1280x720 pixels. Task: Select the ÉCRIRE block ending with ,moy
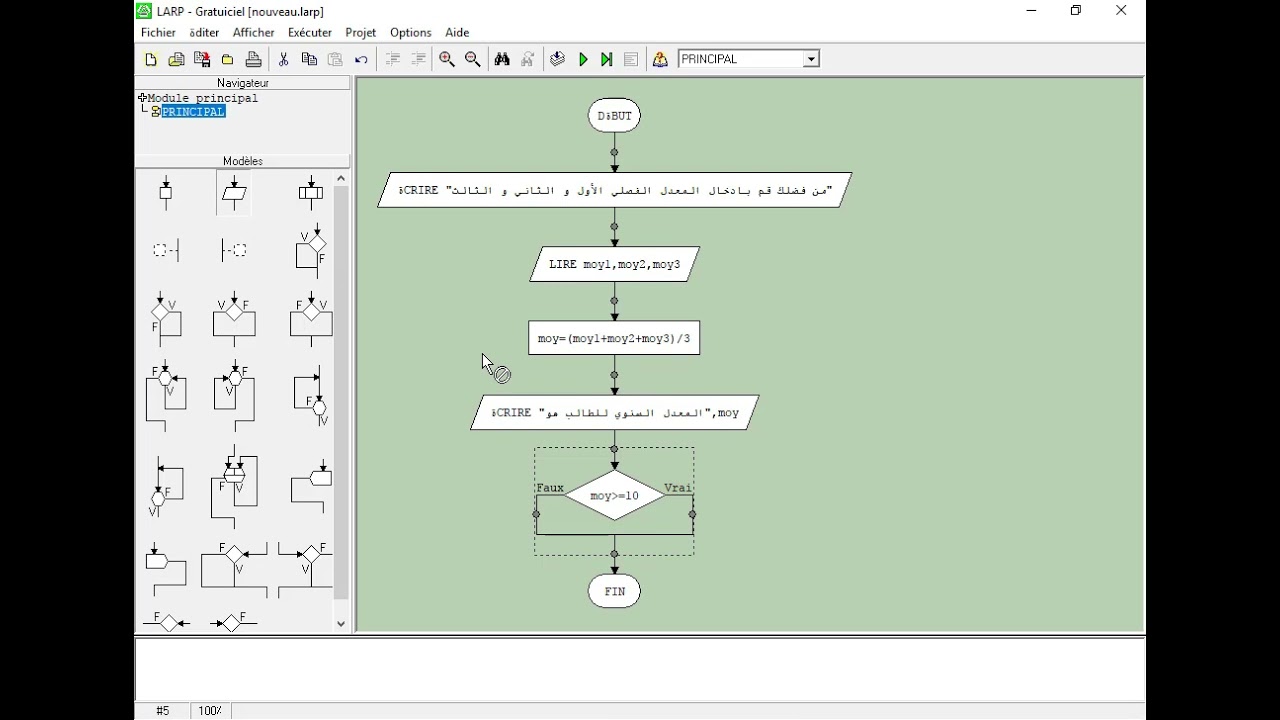(614, 412)
